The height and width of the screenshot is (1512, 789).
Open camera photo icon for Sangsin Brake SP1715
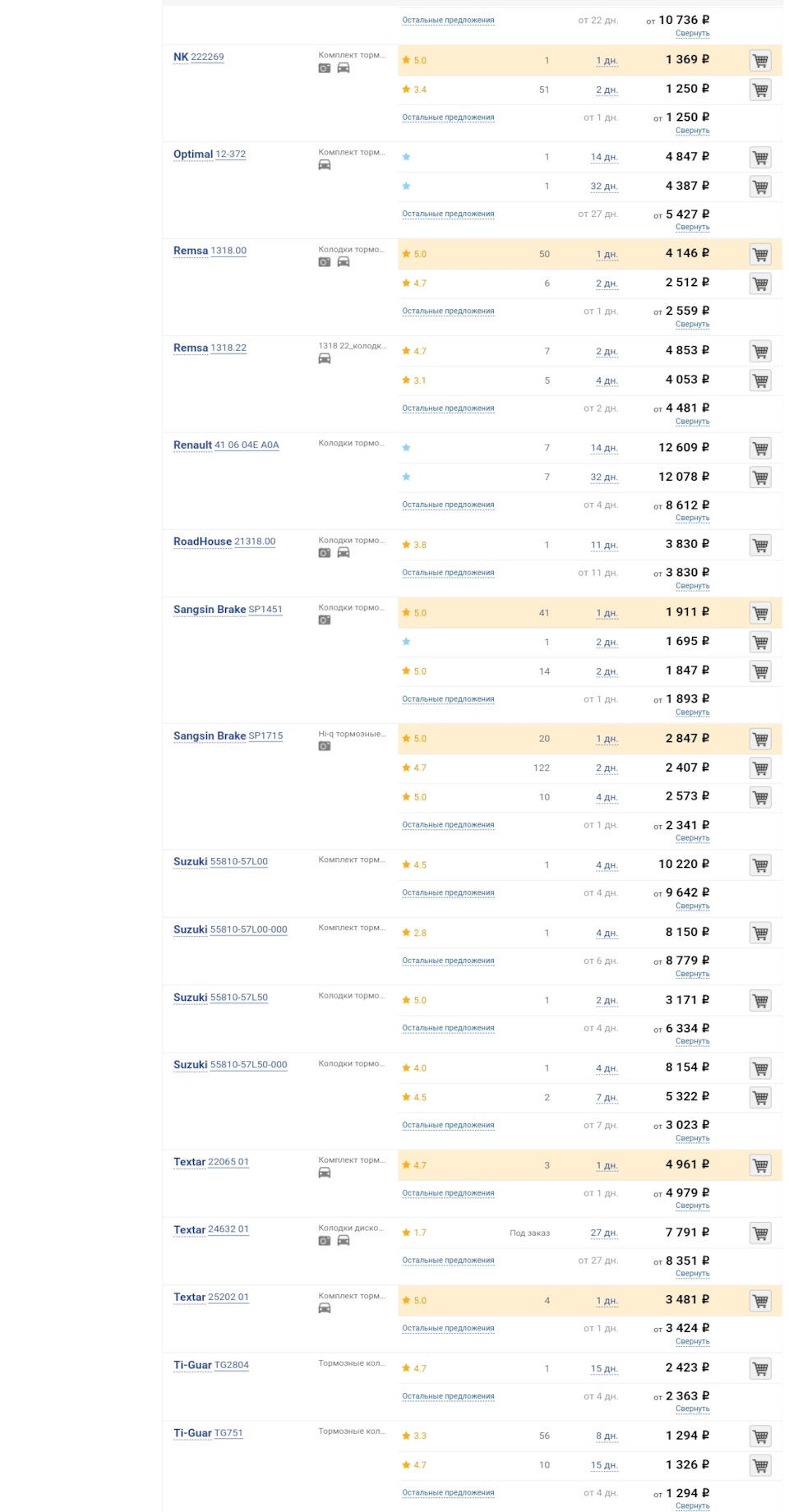325,746
